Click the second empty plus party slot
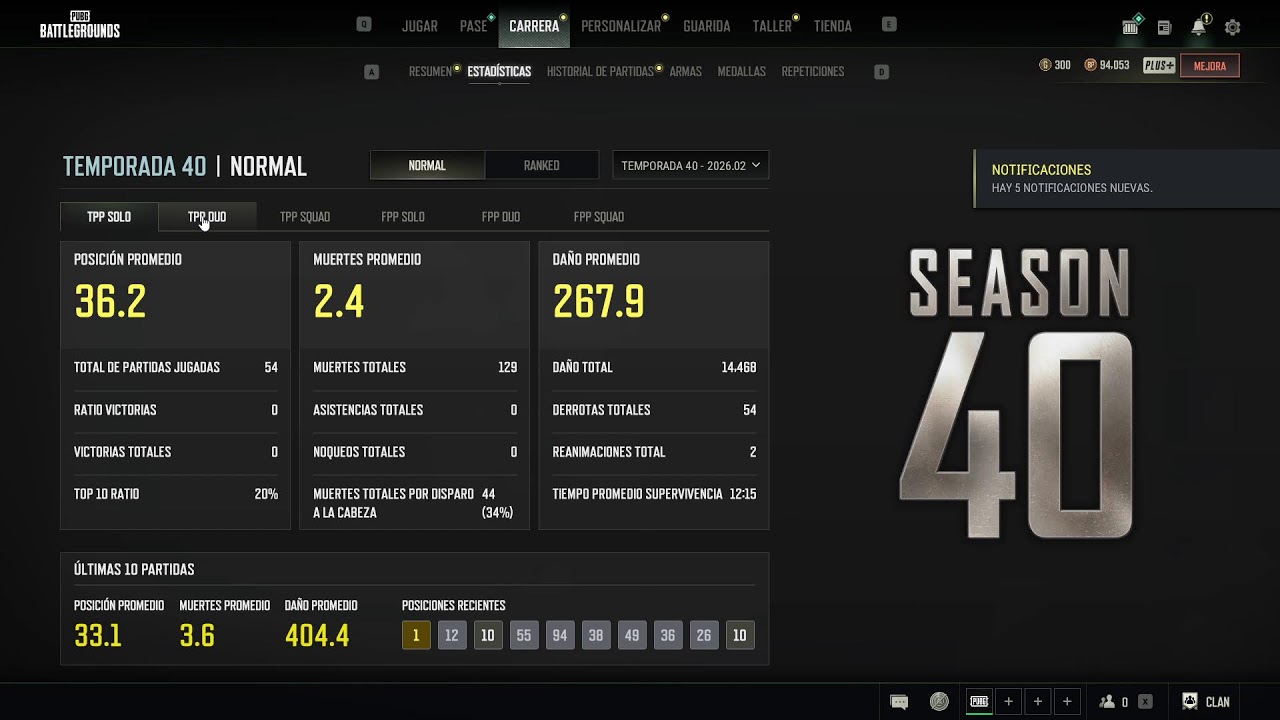The width and height of the screenshot is (1280, 720). tap(1038, 702)
